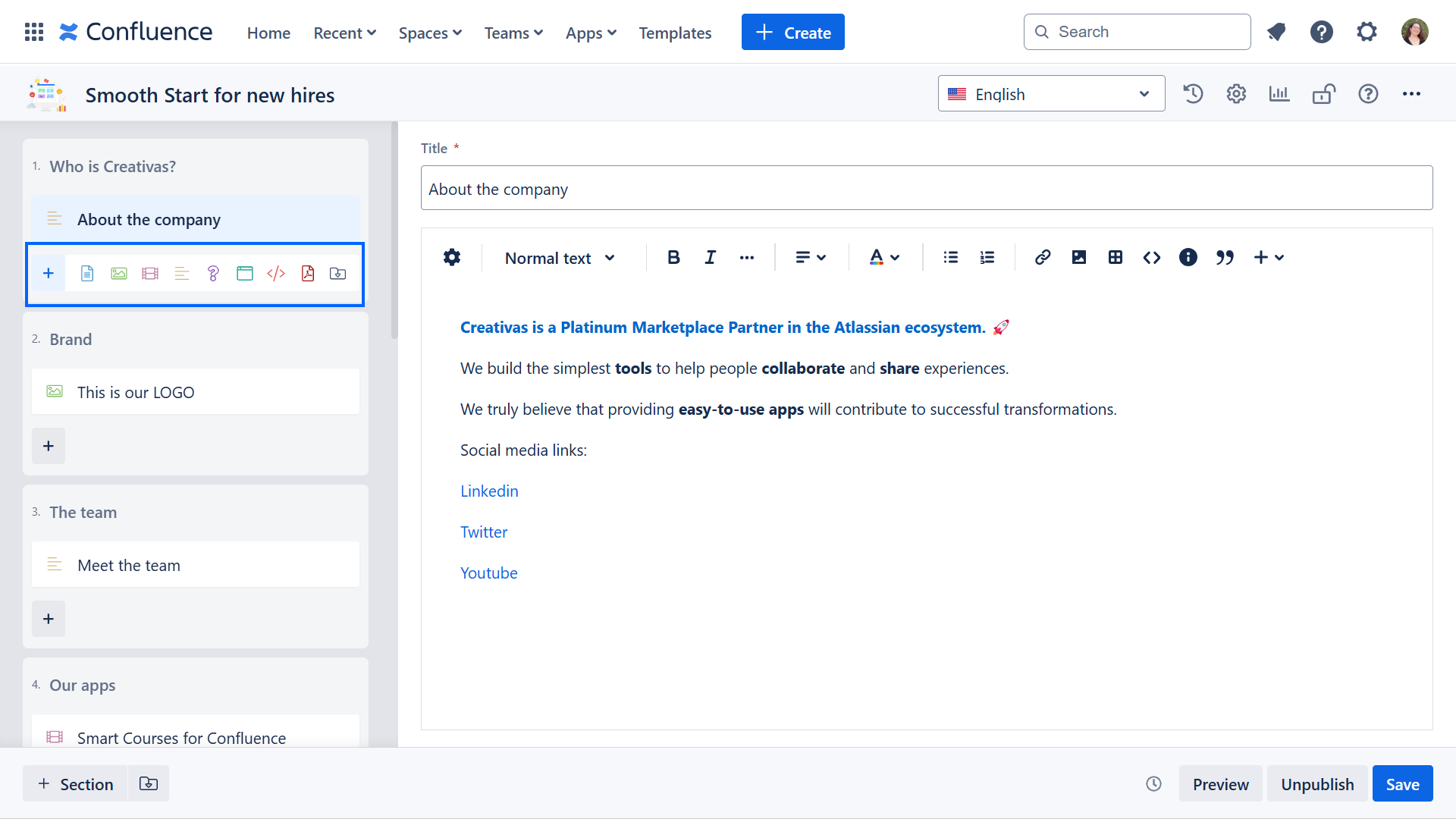This screenshot has height=819, width=1456.
Task: Add a video module to the section
Action: [150, 274]
